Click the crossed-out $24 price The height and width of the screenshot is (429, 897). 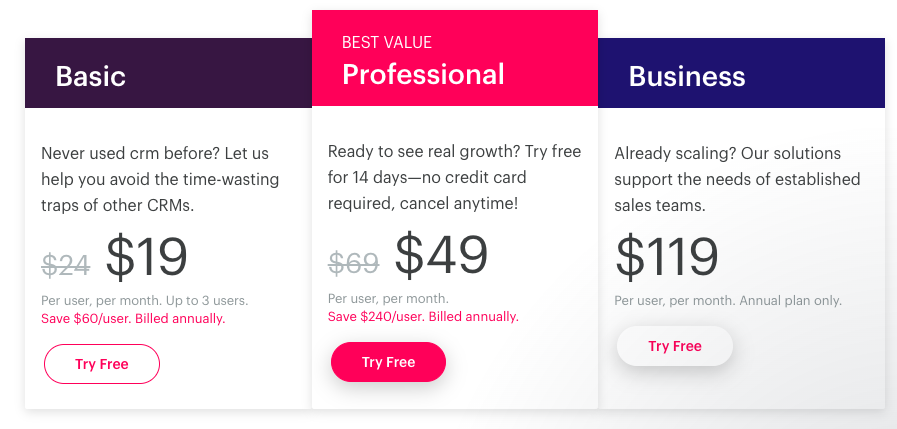click(66, 264)
